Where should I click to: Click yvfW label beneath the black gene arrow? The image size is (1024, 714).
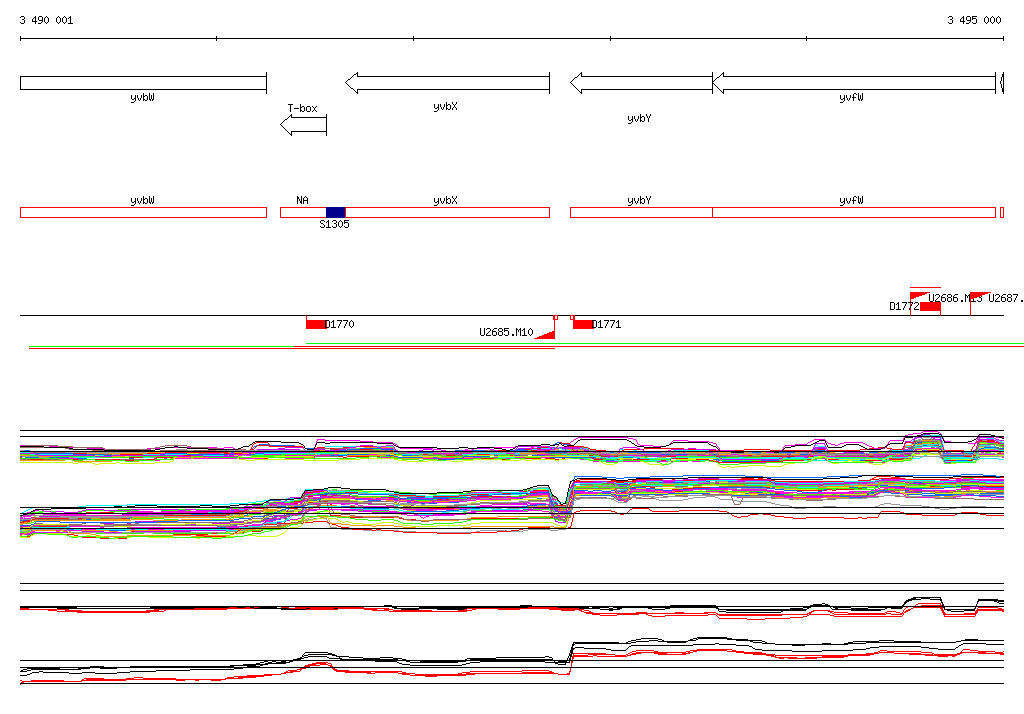(852, 97)
